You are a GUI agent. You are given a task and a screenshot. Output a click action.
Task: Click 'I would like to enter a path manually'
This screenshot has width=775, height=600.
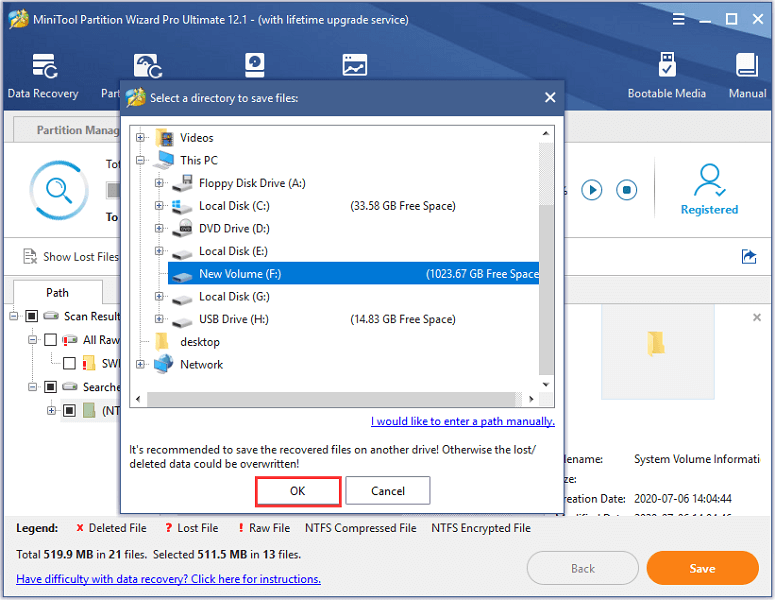463,422
